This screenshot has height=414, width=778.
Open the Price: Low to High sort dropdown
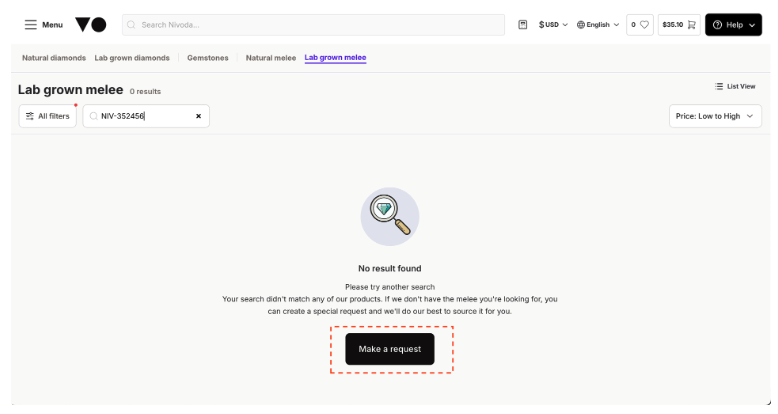(715, 116)
